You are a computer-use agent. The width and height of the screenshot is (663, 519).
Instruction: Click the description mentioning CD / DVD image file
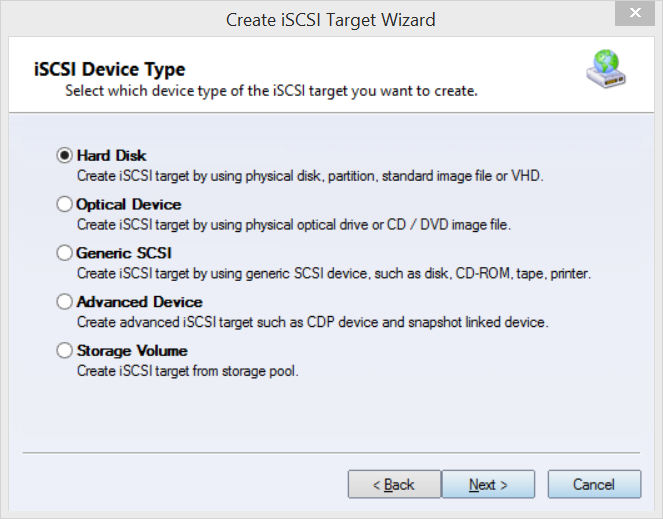point(294,225)
